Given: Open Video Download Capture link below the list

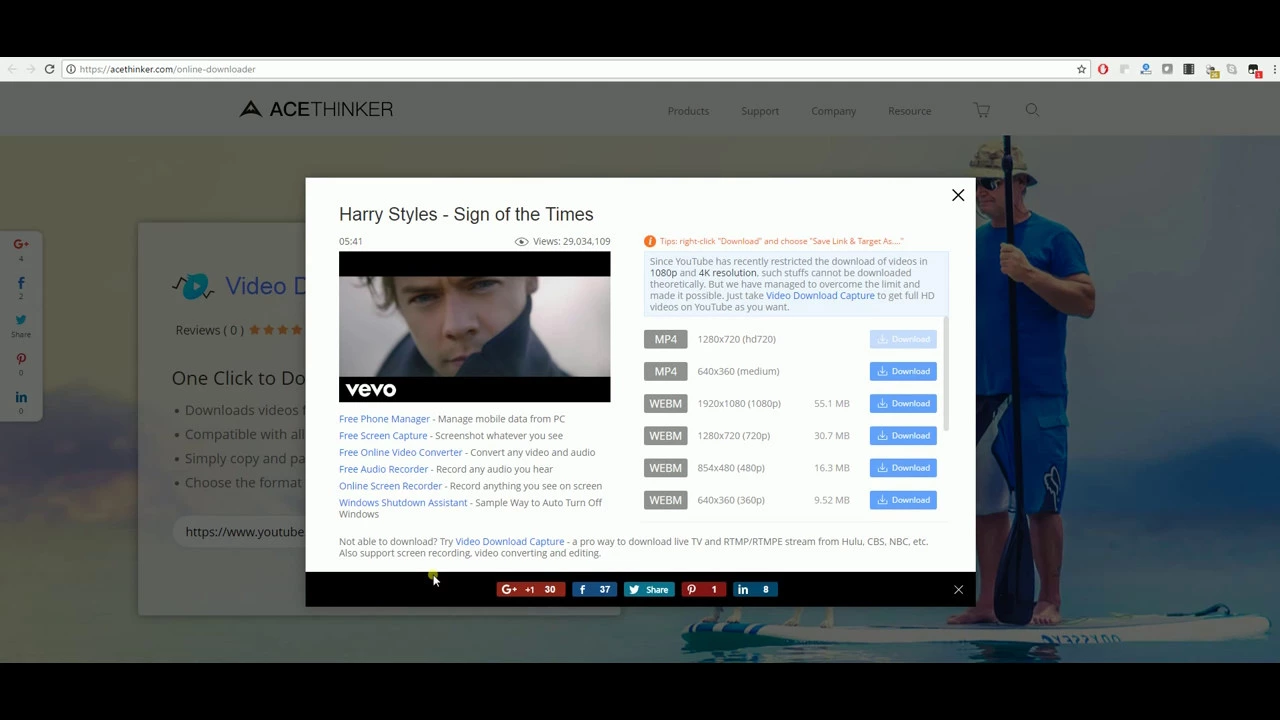Looking at the screenshot, I should pyautogui.click(x=510, y=542).
